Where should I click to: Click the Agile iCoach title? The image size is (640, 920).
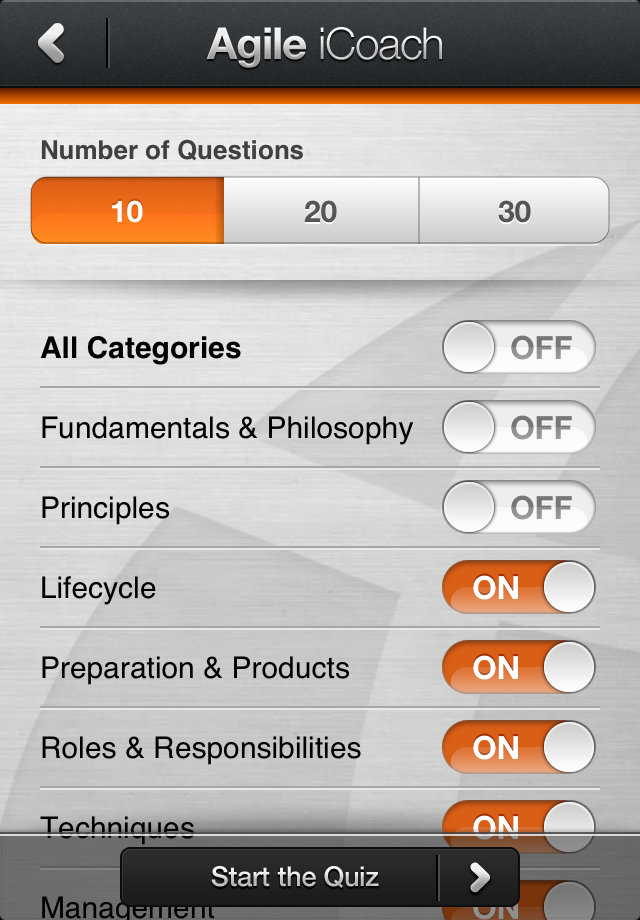coord(324,45)
